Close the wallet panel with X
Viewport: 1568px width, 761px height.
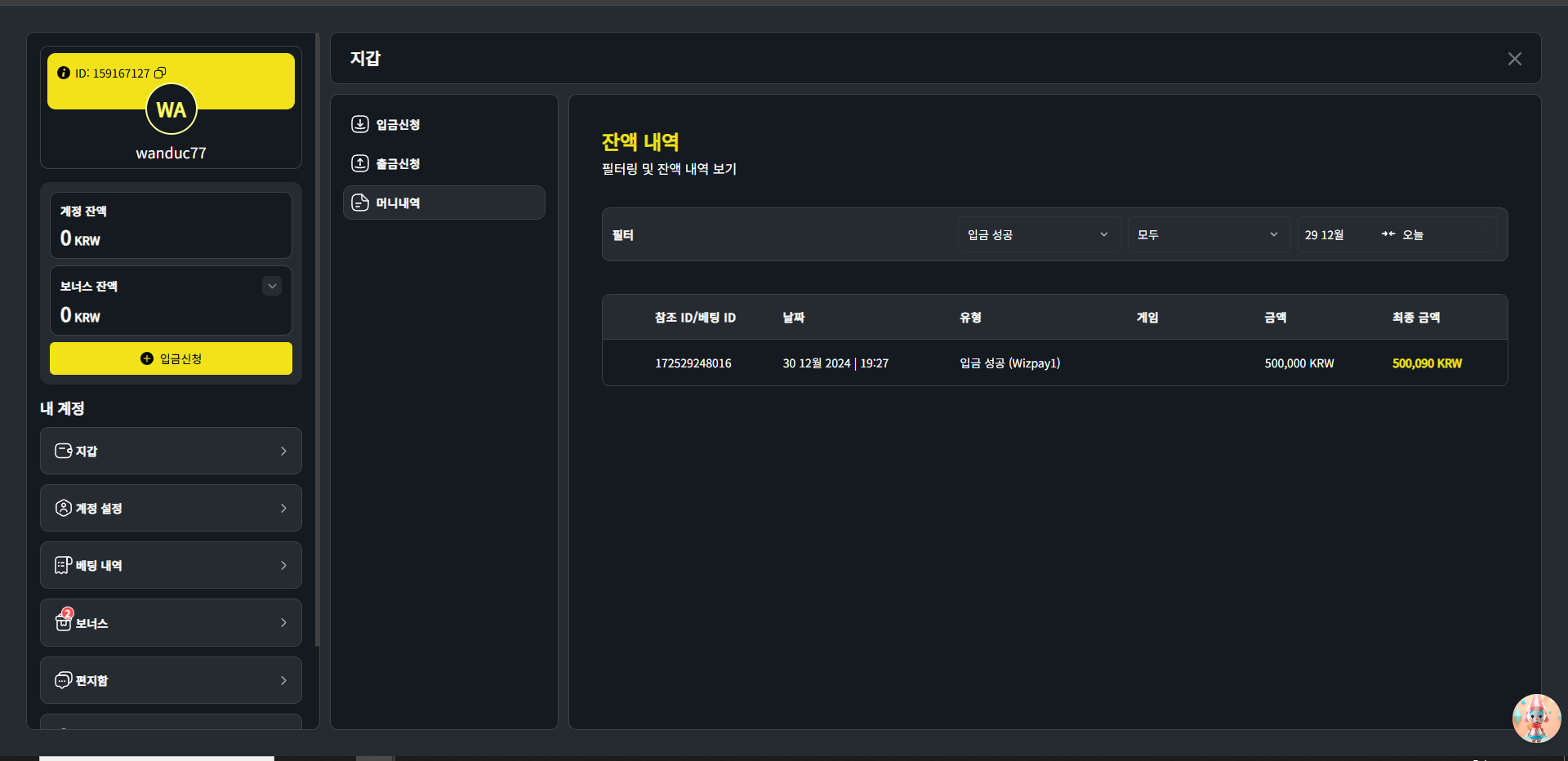1515,59
